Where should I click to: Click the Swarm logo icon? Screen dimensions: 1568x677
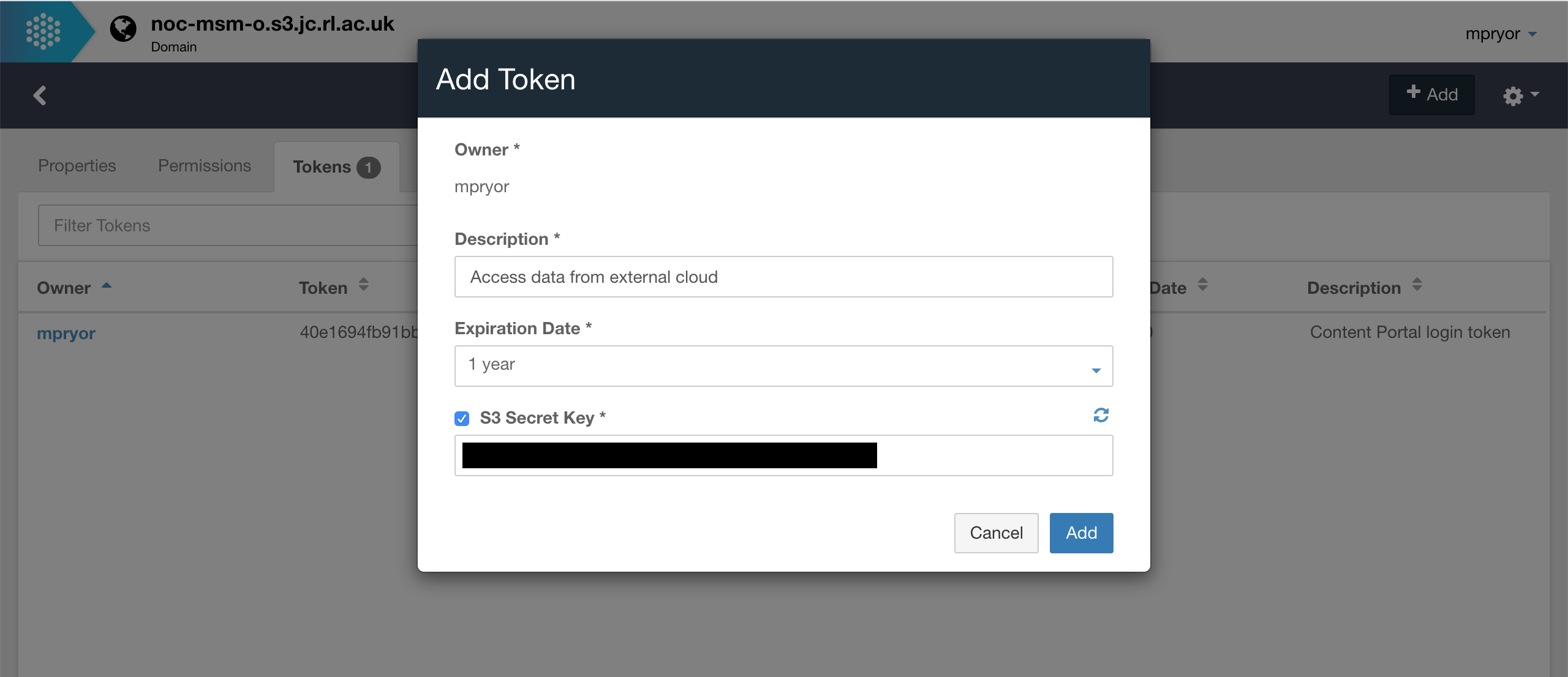pos(43,31)
